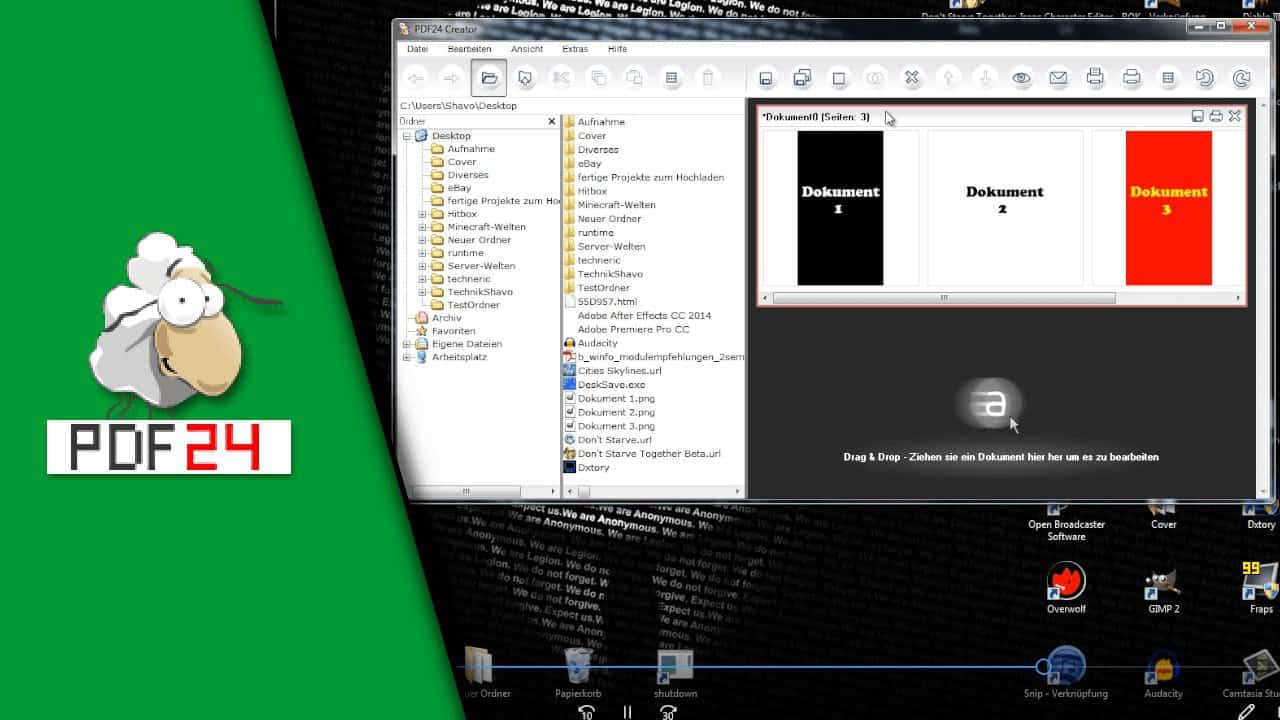Expand the Eigene Dateien tree node
This screenshot has width=1280, height=720.
[407, 344]
